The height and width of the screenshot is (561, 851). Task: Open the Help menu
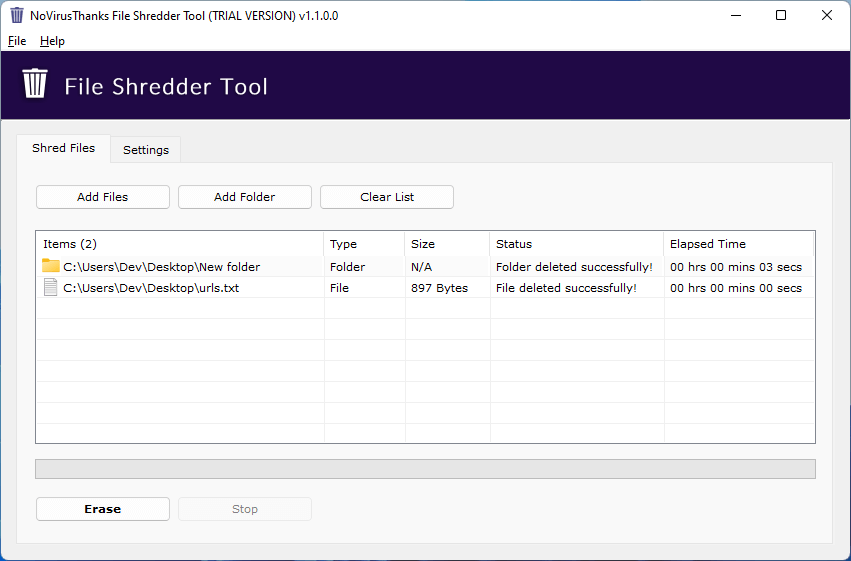point(52,41)
